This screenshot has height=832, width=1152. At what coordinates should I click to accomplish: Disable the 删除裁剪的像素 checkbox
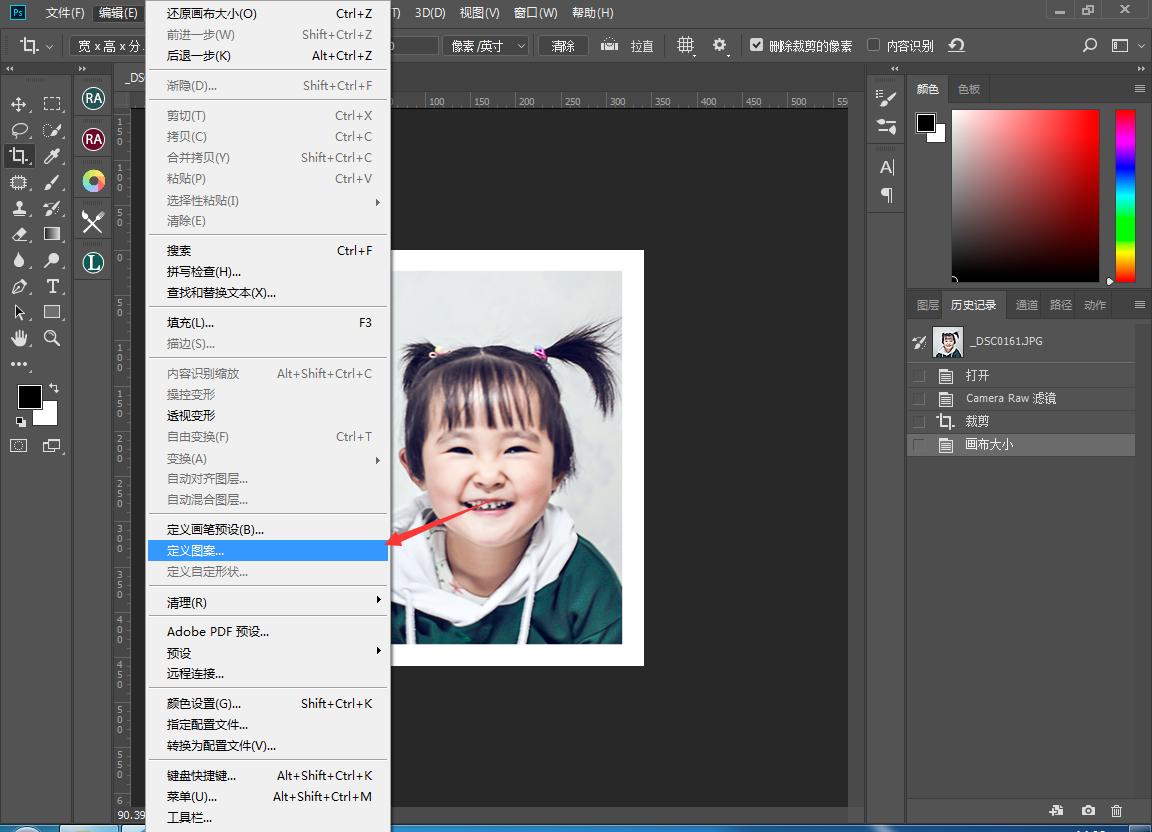[x=757, y=44]
